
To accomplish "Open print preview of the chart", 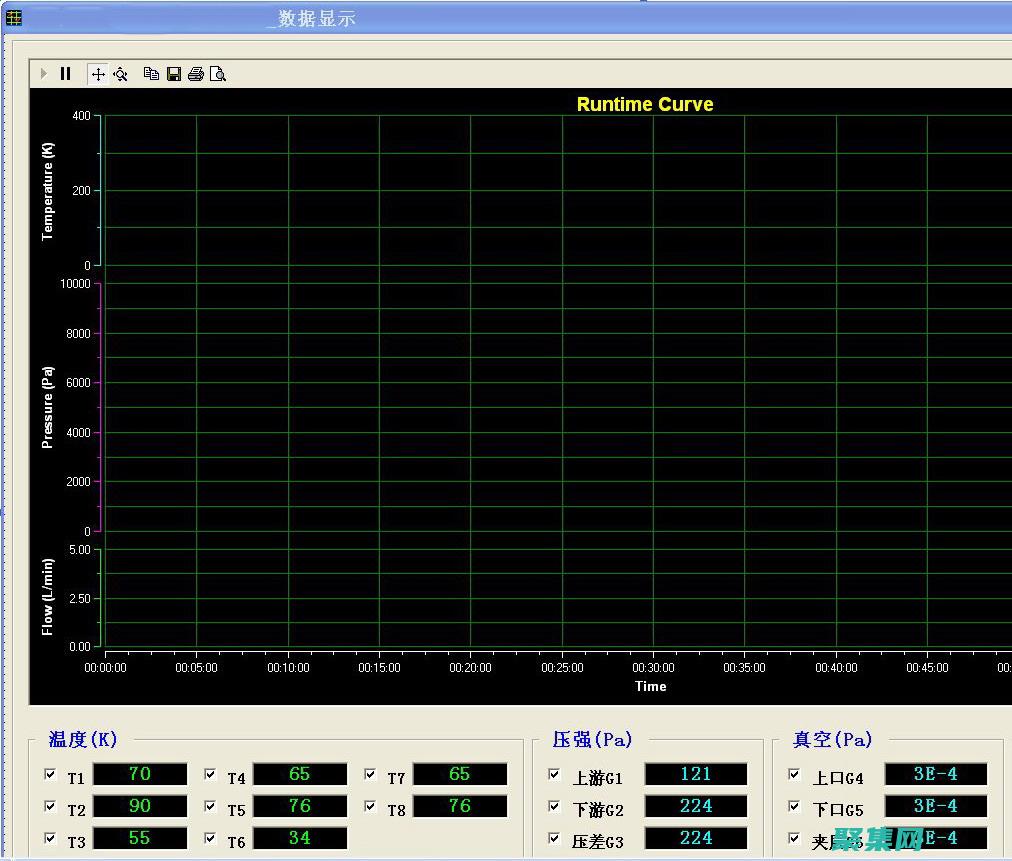I will [218, 74].
